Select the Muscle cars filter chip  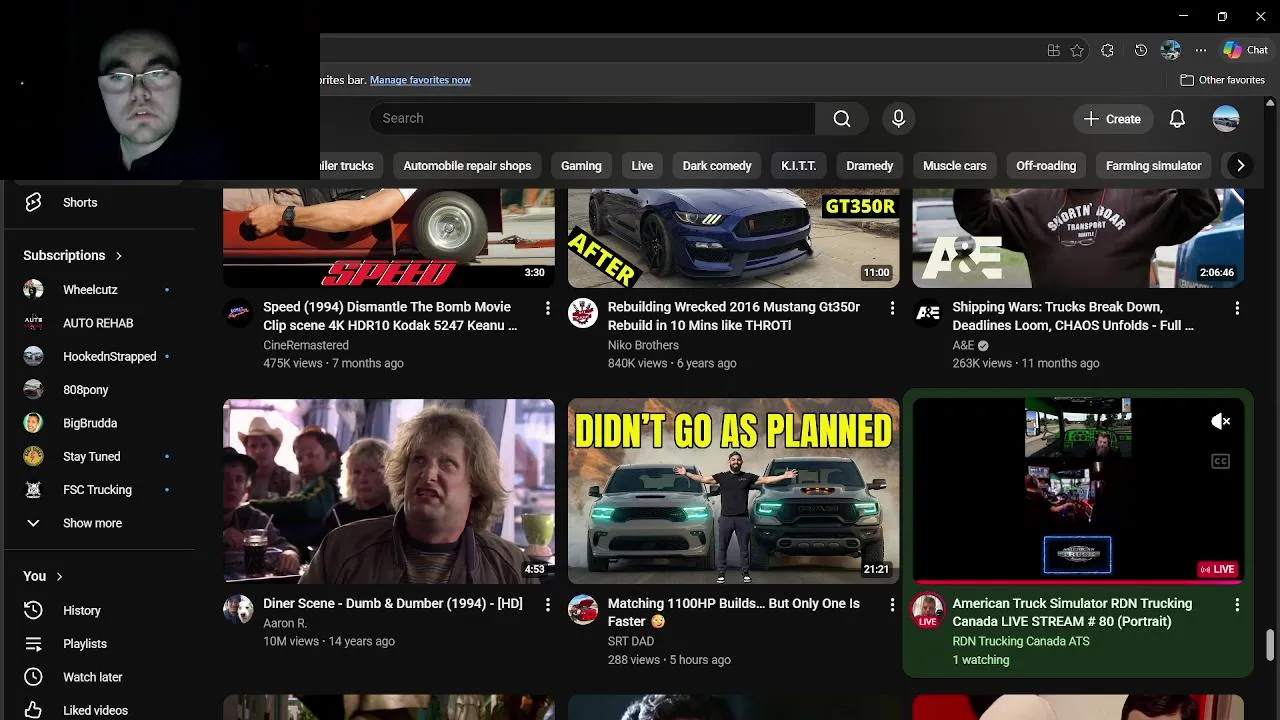point(955,166)
